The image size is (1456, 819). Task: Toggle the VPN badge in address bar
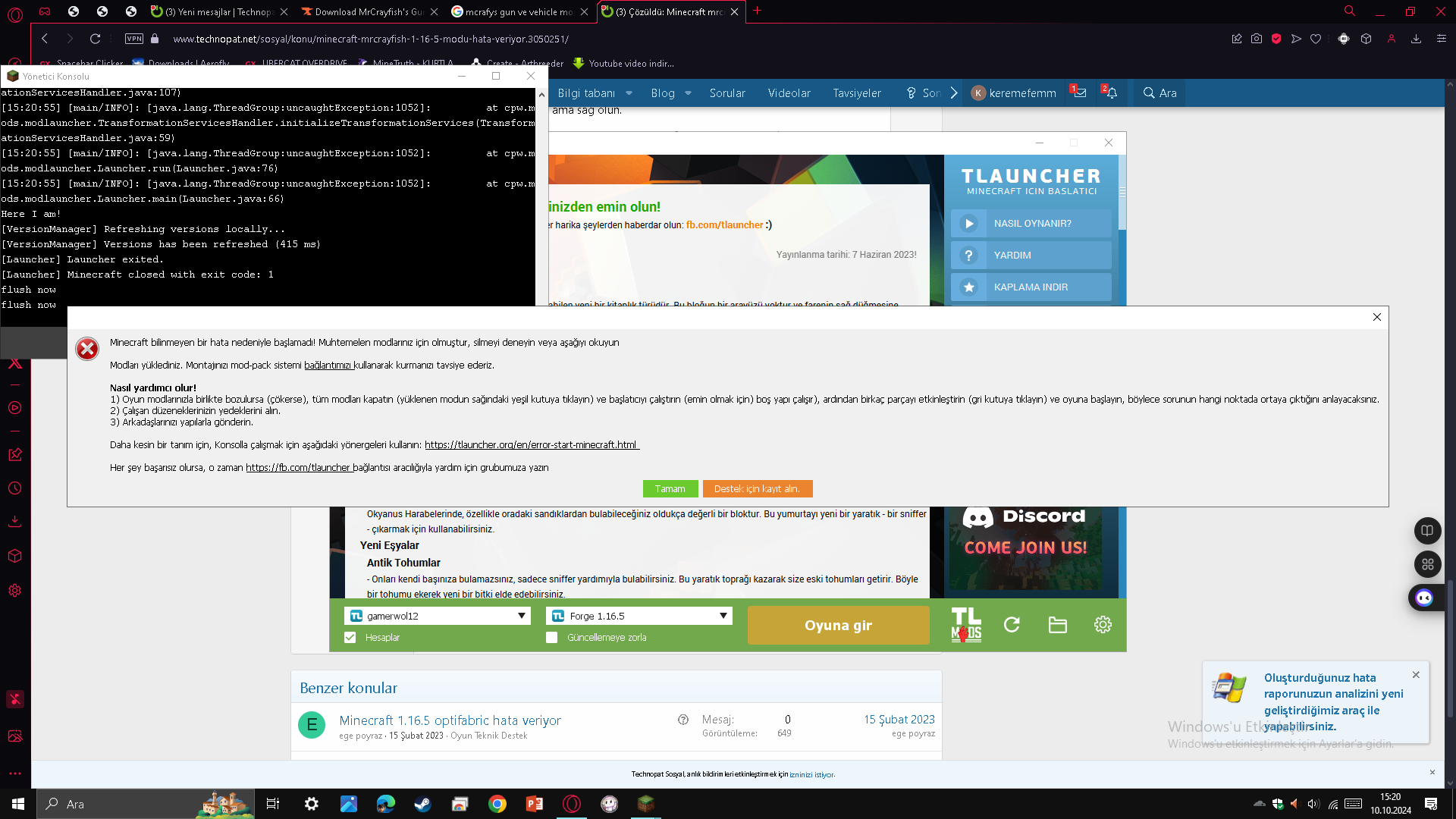click(134, 39)
